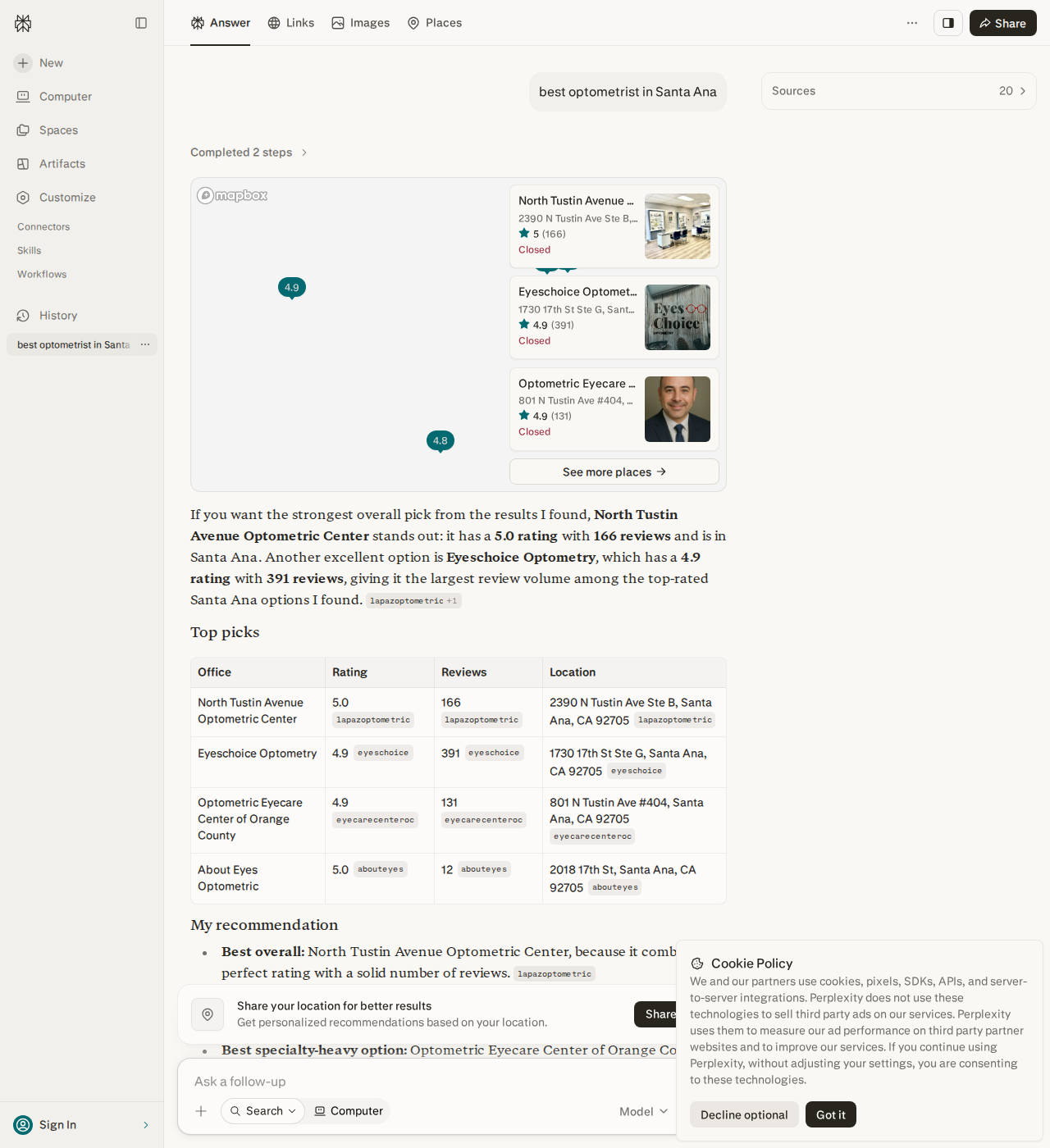Open Eyeschoice Optometry place thumbnail

coord(678,317)
